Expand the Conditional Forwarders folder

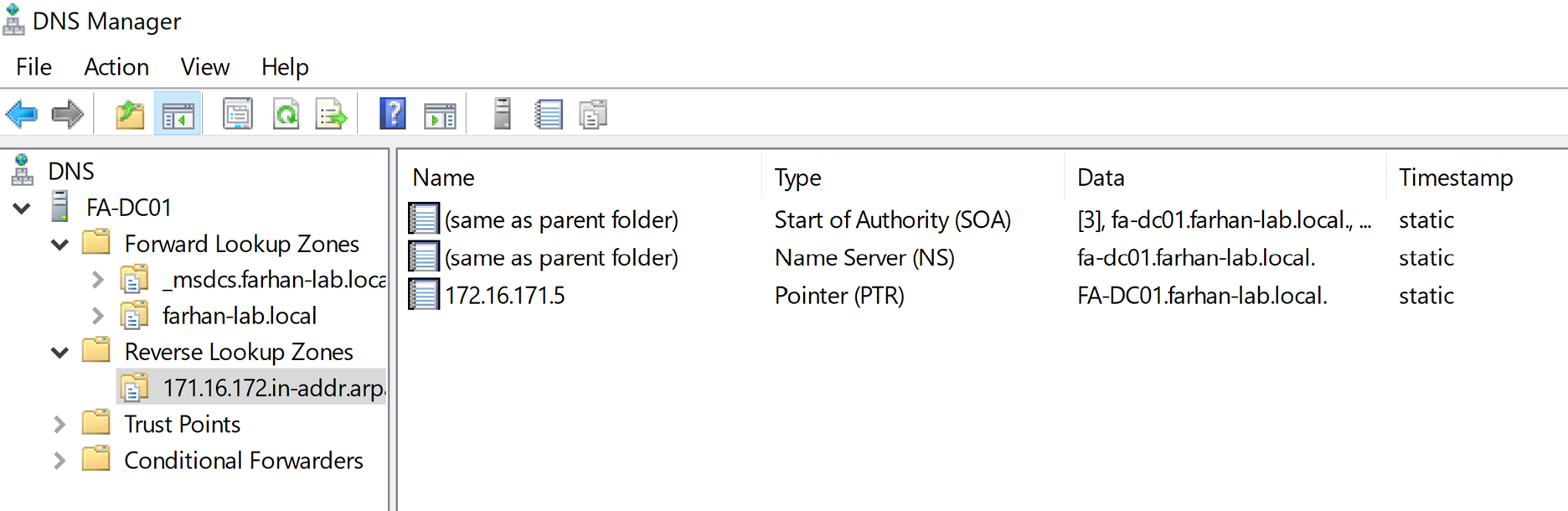pos(59,461)
